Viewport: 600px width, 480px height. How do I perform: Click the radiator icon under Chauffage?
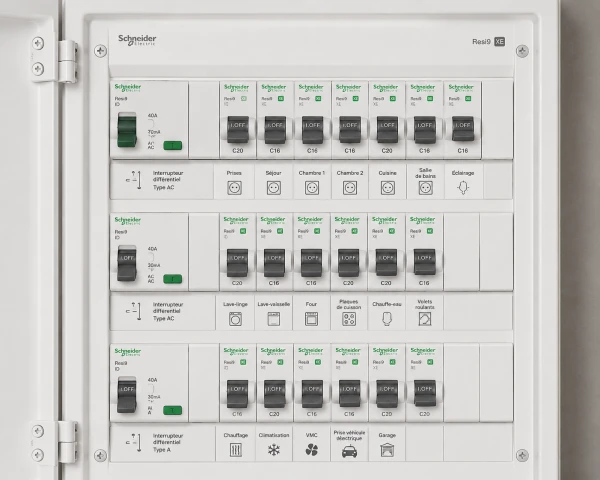(x=236, y=450)
